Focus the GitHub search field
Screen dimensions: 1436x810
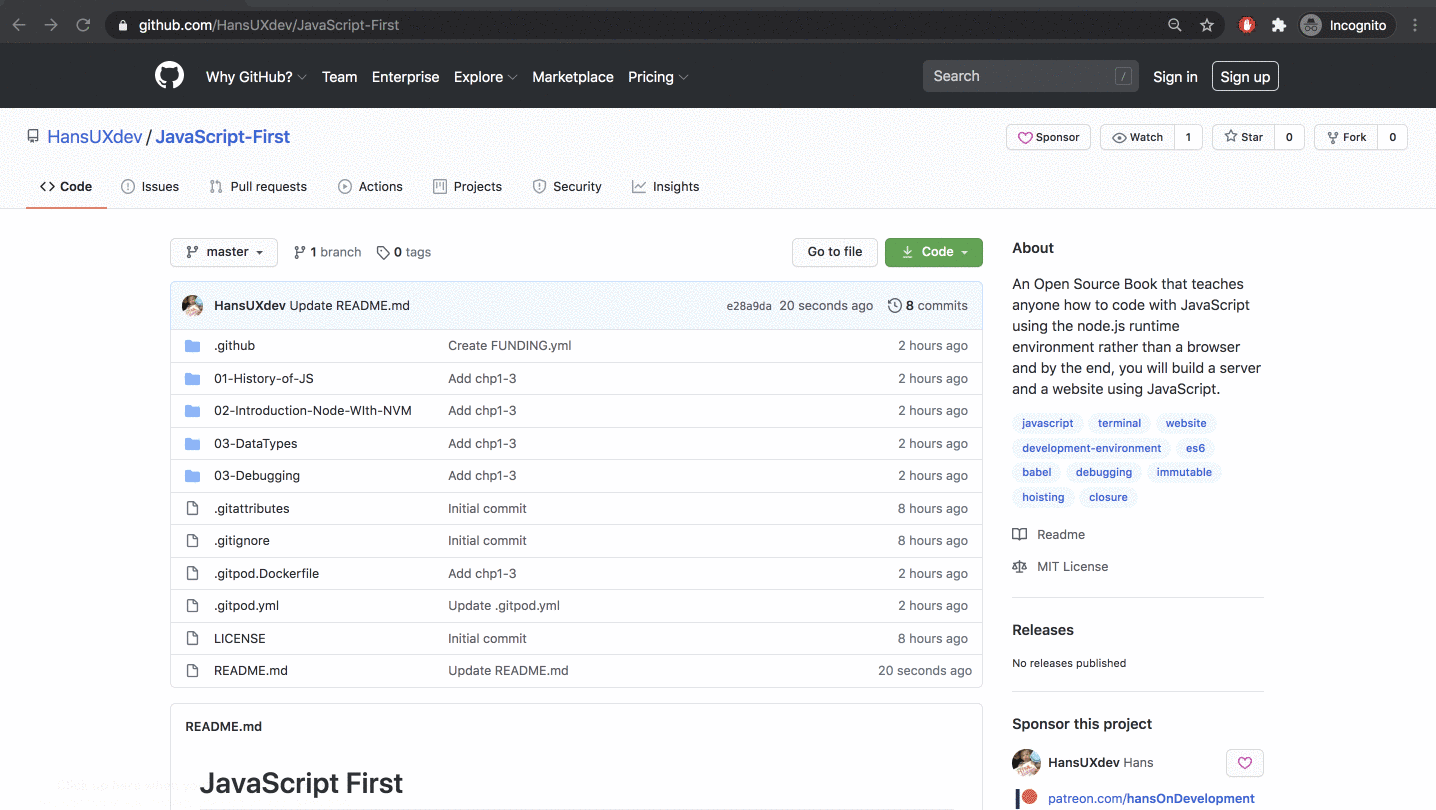(1020, 76)
